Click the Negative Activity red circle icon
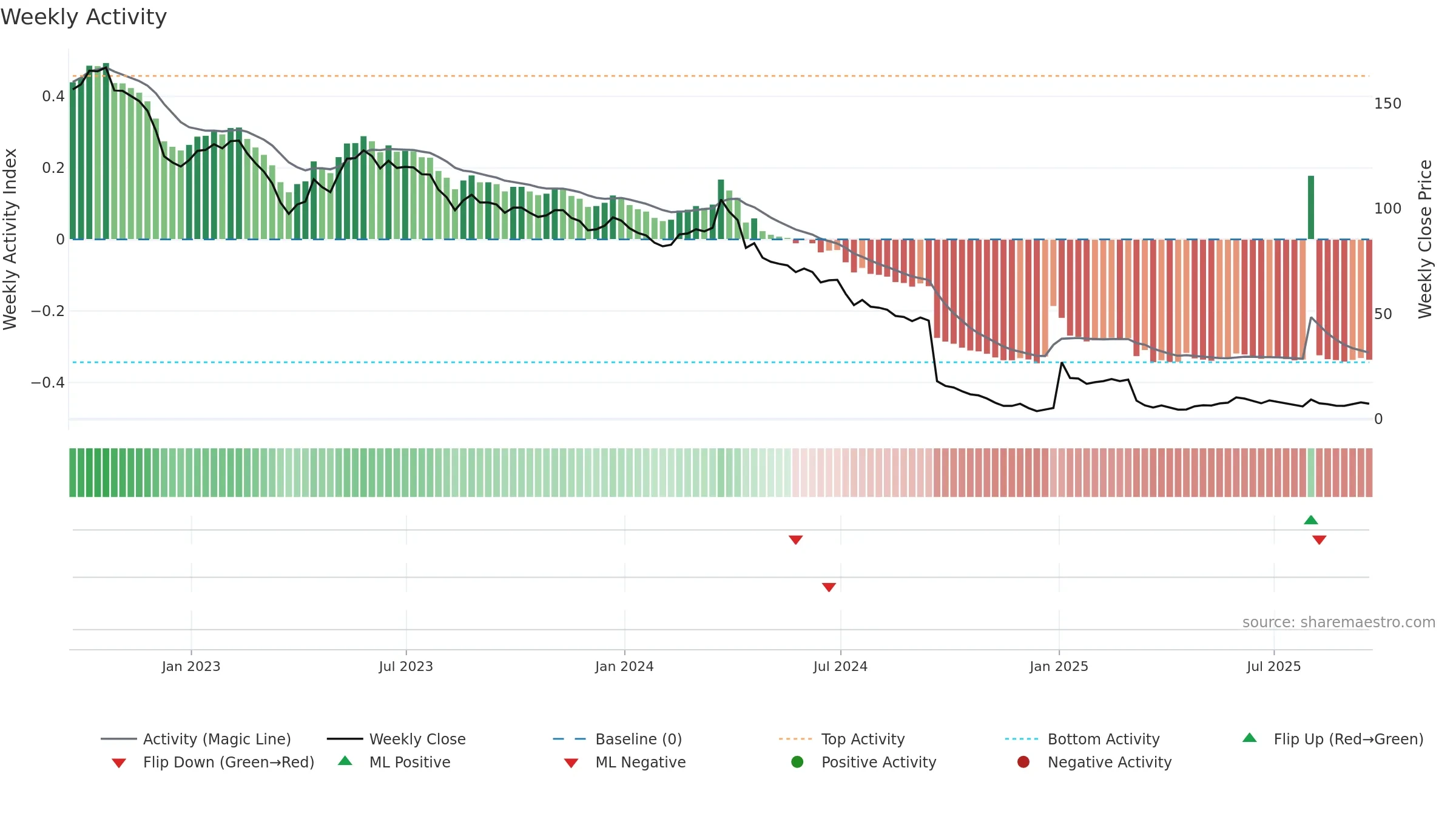 (x=1023, y=762)
